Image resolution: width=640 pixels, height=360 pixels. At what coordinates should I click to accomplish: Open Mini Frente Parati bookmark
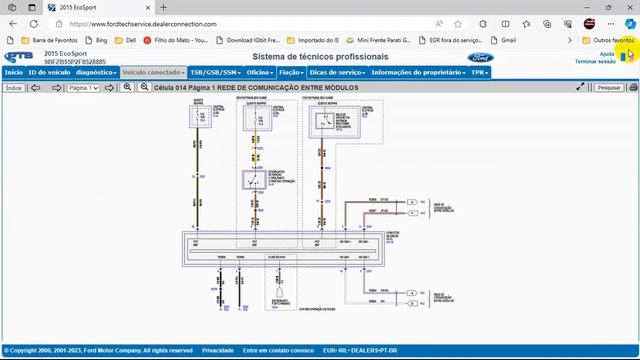click(x=378, y=40)
